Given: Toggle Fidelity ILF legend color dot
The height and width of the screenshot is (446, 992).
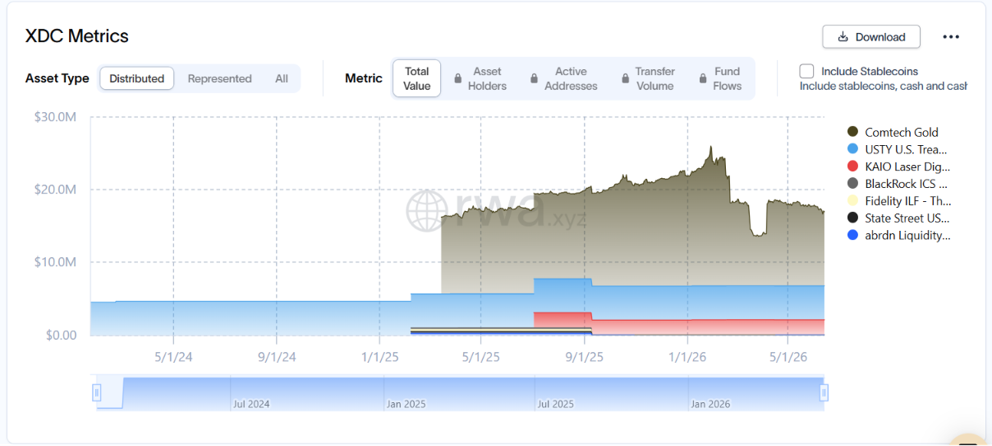Looking at the screenshot, I should (x=852, y=201).
